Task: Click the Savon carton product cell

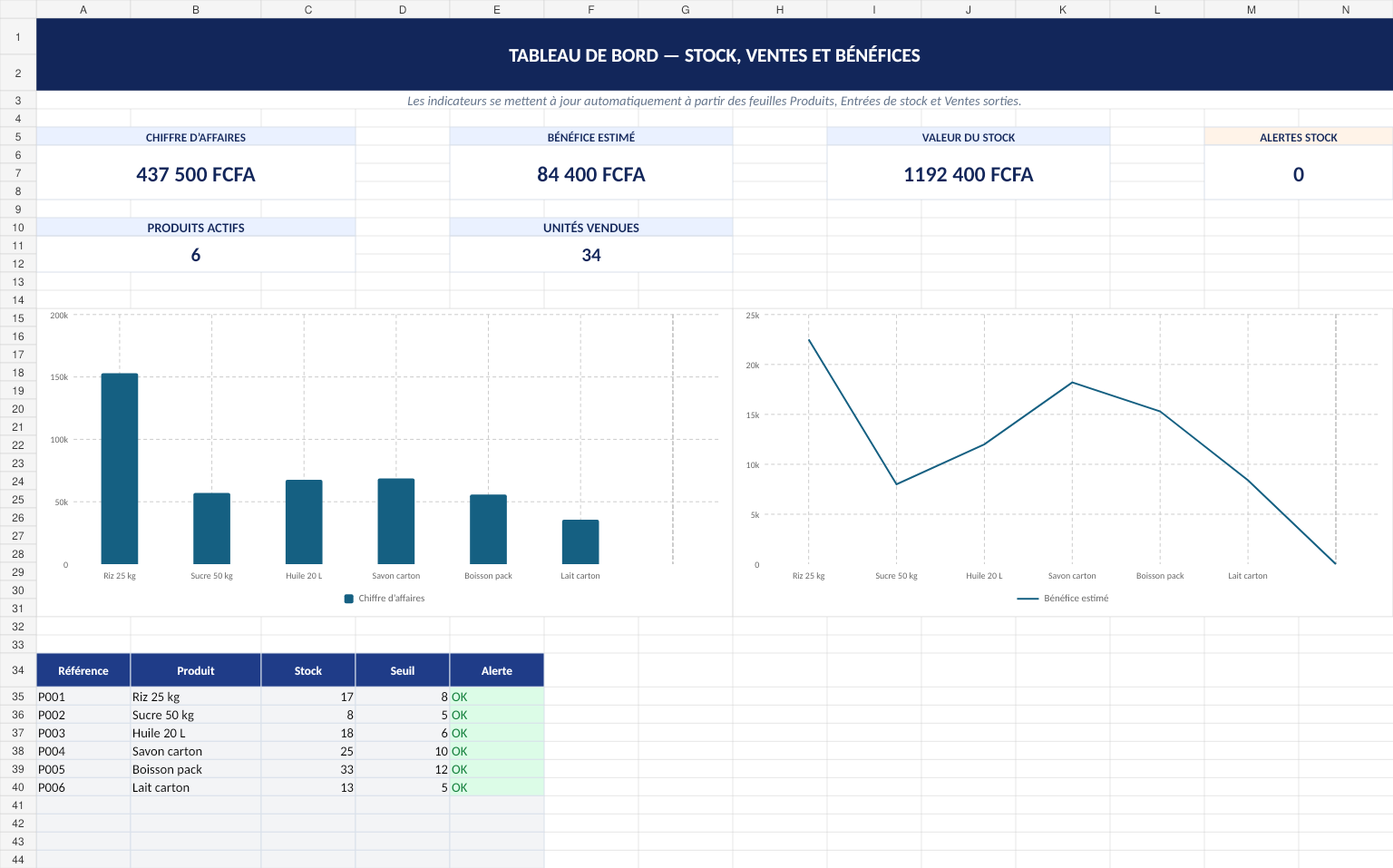Action: pyautogui.click(x=196, y=751)
